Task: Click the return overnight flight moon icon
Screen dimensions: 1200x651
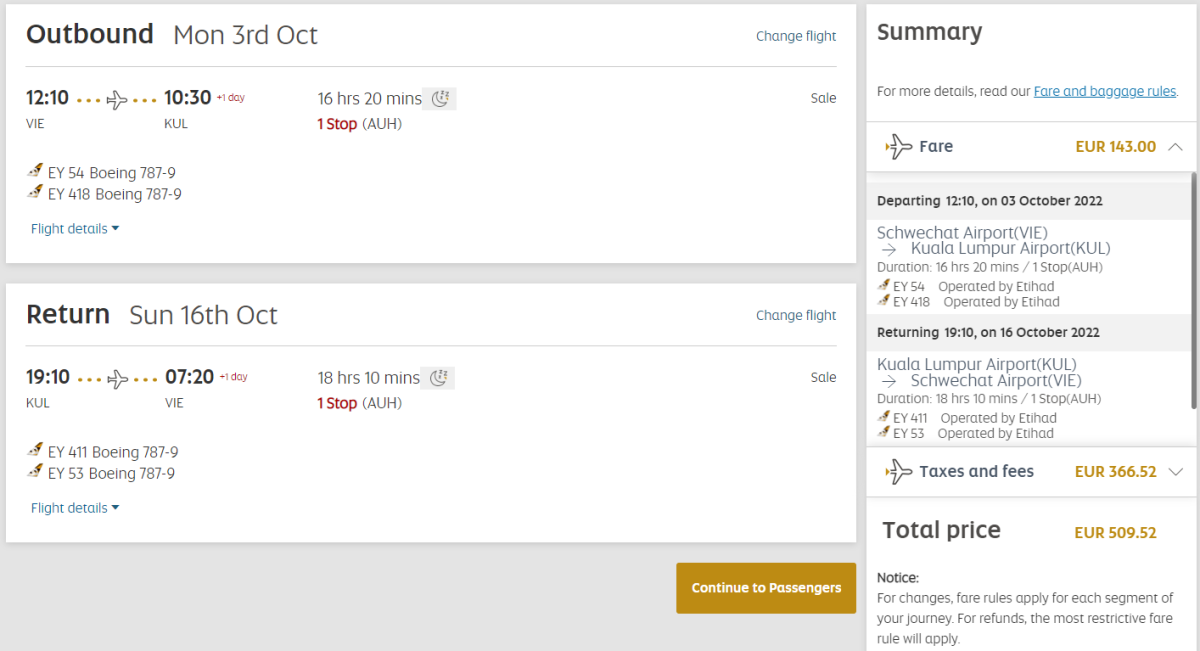Action: [438, 378]
